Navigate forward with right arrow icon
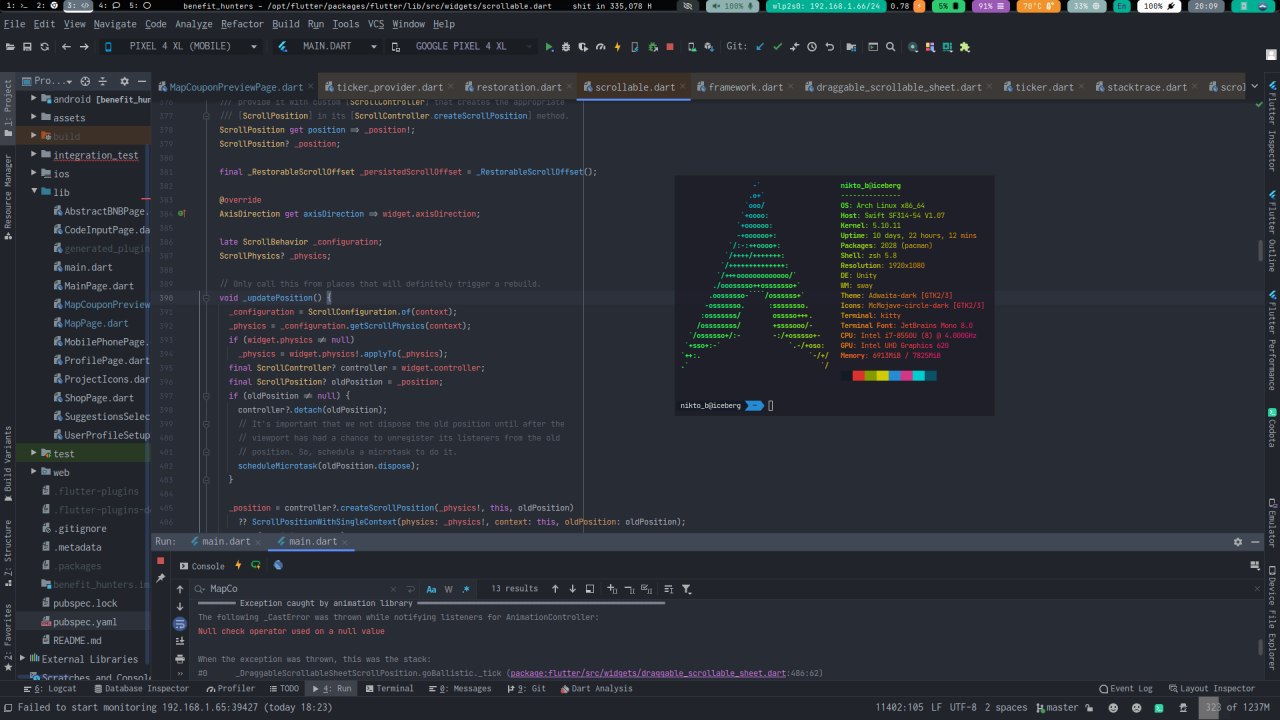Screen dimensions: 1280x720 (x=86, y=47)
